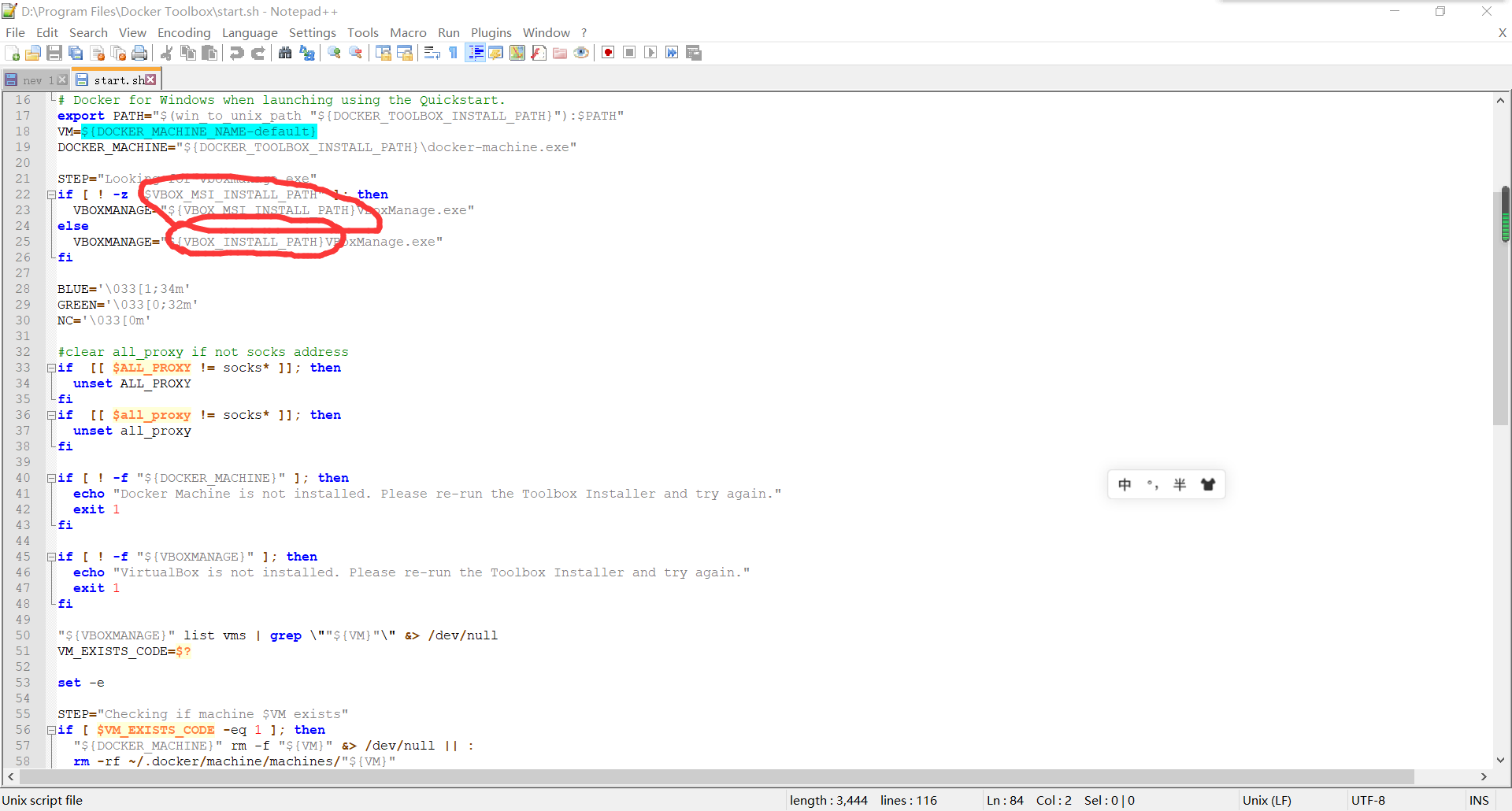Click the Open file toolbar icon
Image resolution: width=1512 pixels, height=811 pixels.
tap(33, 53)
